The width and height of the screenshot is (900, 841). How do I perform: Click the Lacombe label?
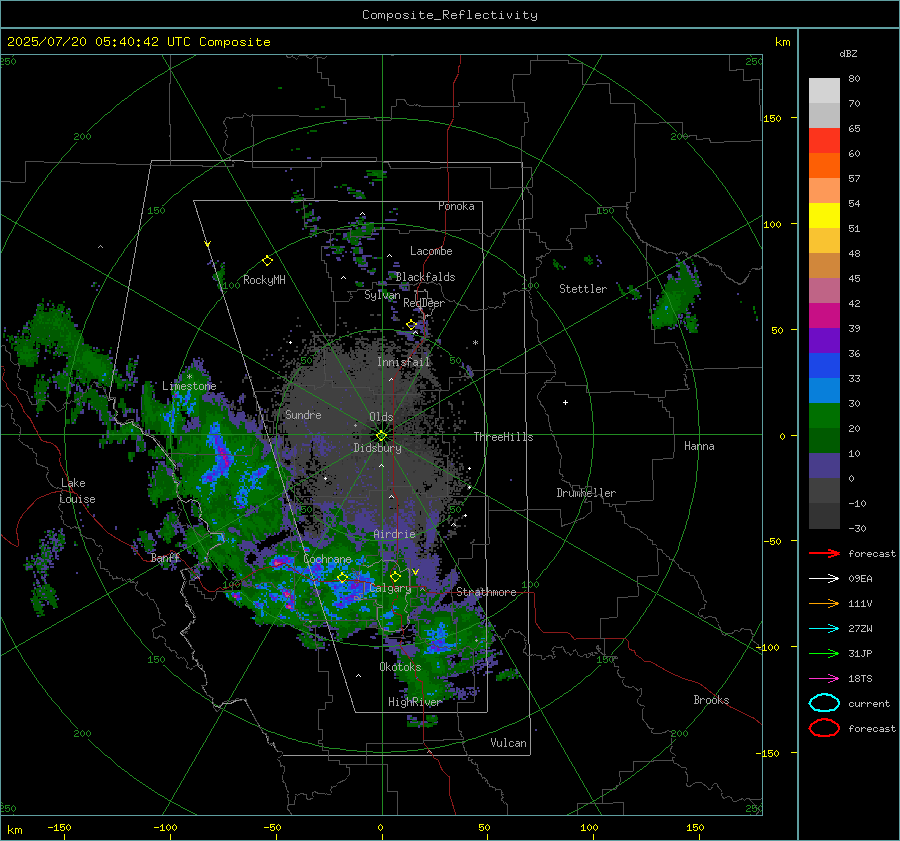(x=431, y=251)
